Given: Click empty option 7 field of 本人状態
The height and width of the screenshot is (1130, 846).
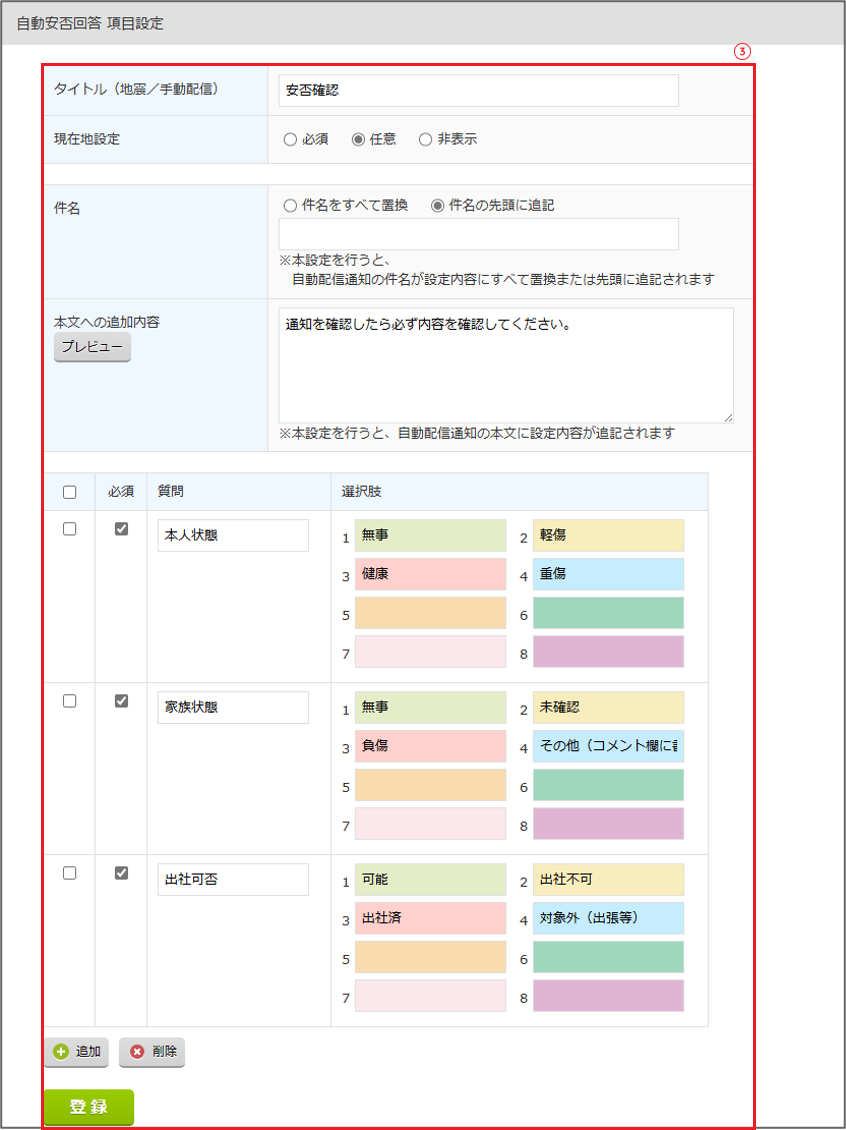Looking at the screenshot, I should 431,651.
